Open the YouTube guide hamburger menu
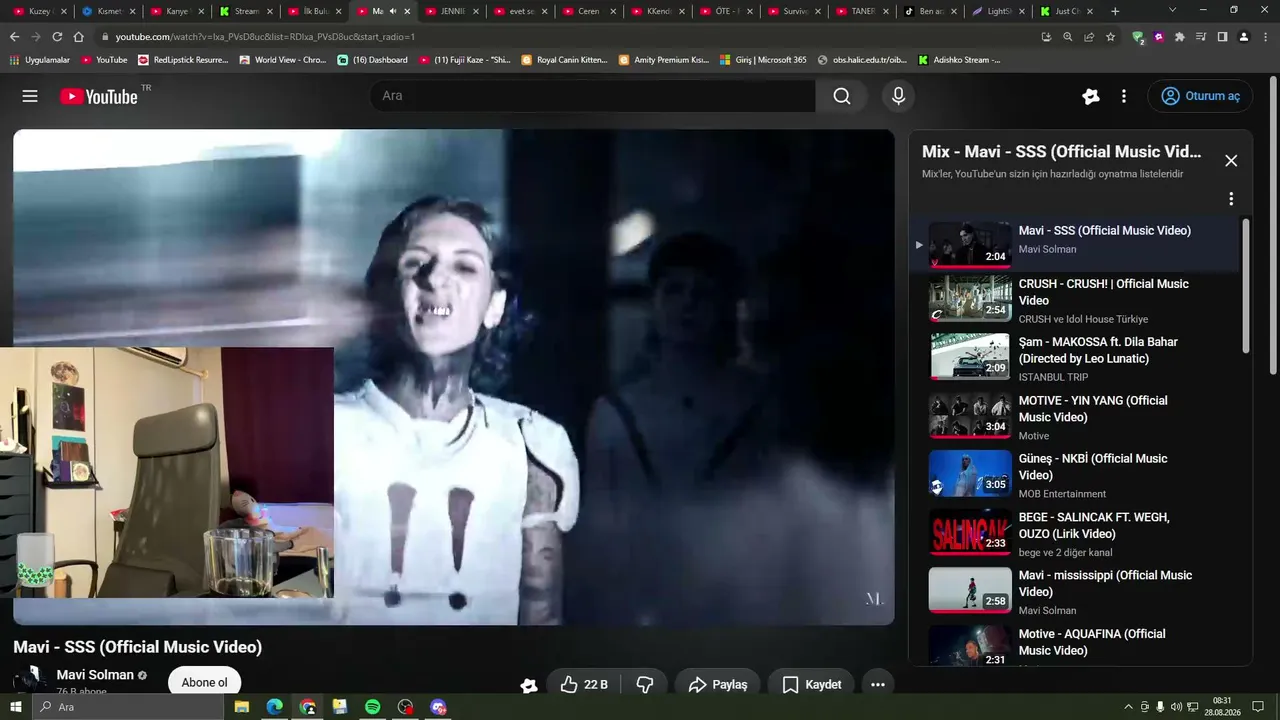The width and height of the screenshot is (1280, 720). [30, 96]
